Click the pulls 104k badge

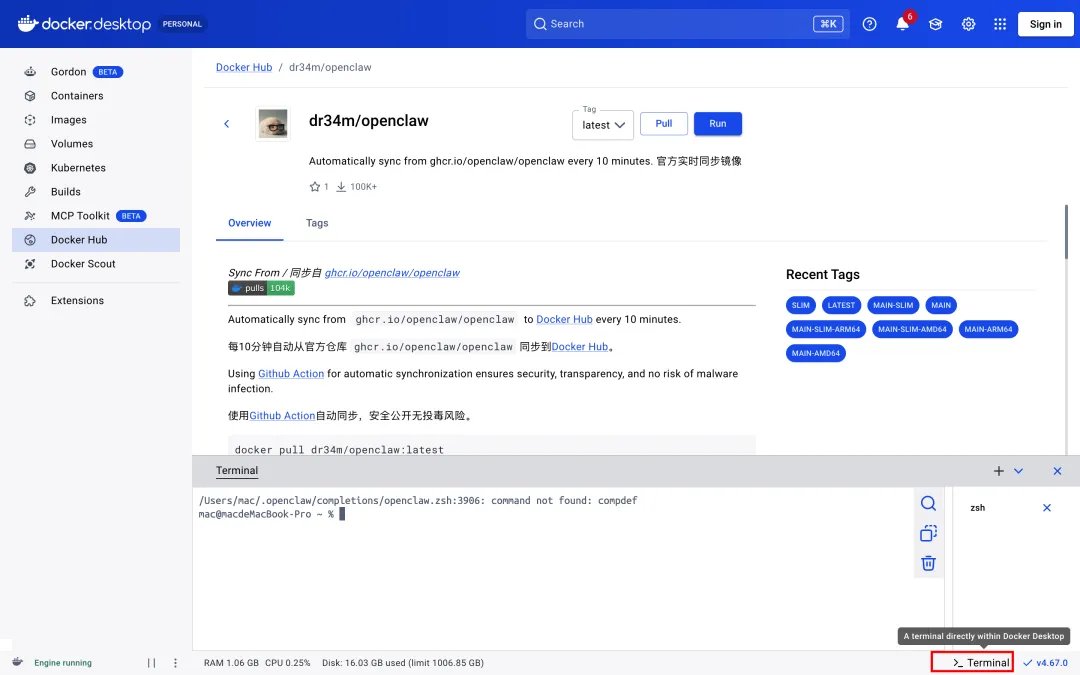[x=261, y=288]
